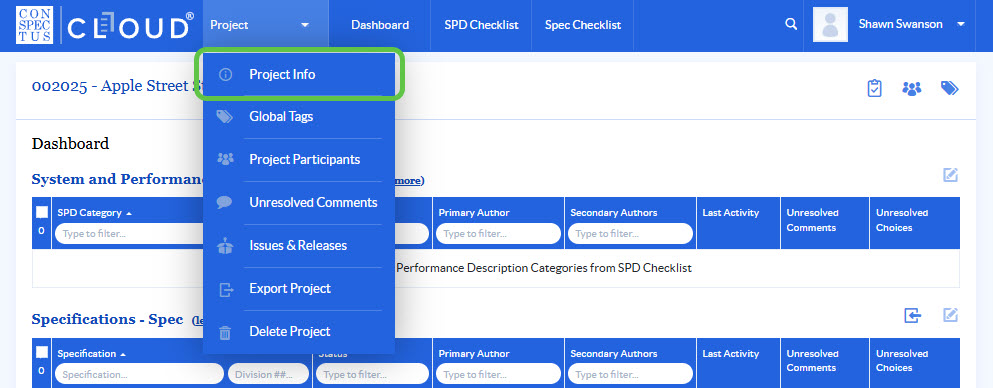Image resolution: width=993 pixels, height=388 pixels.
Task: Click the Export Project arrow icon in menu
Action: point(225,289)
